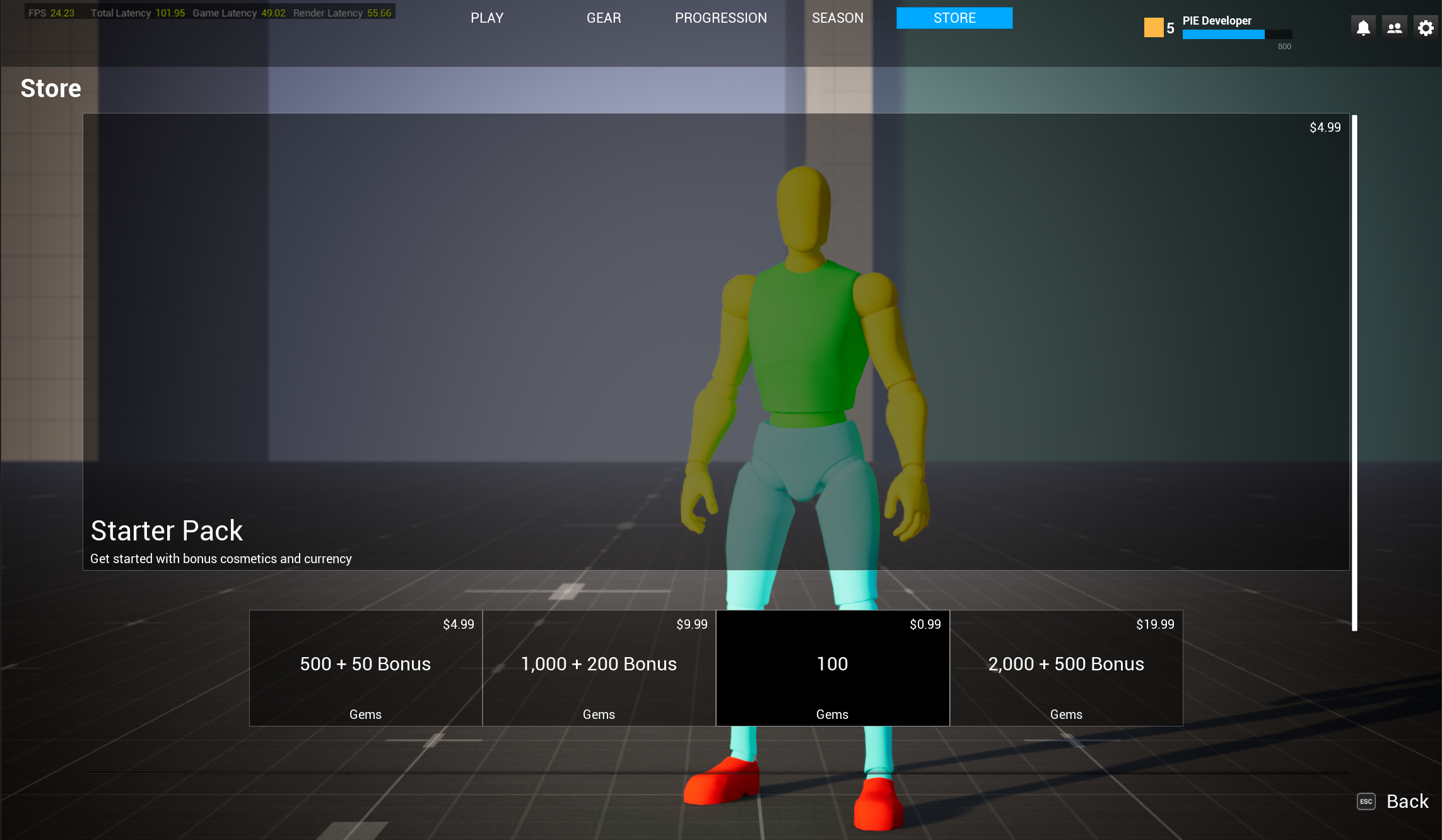Select the SEASON menu item
Viewport: 1442px width, 840px height.
click(837, 18)
